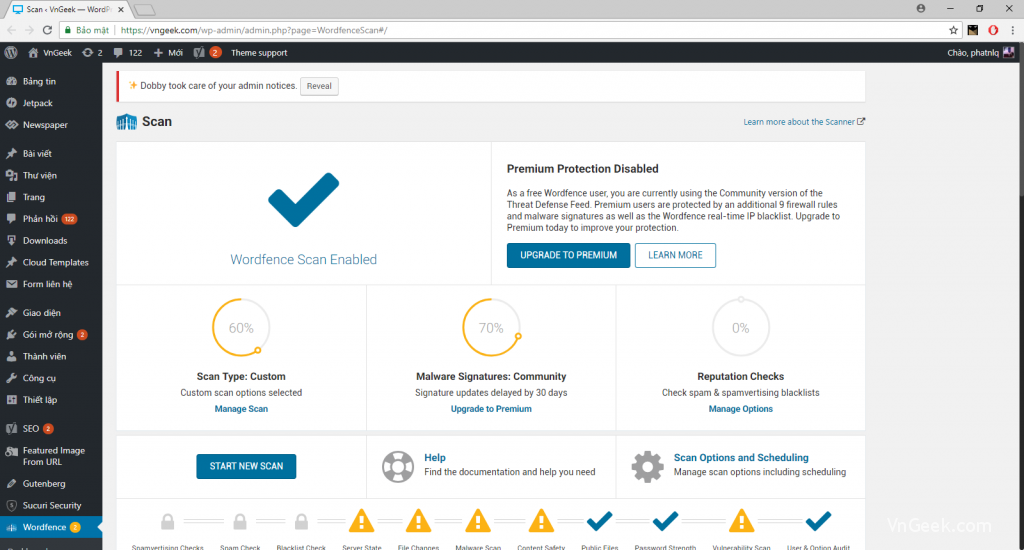Open Scan Options and Scheduling

point(741,458)
